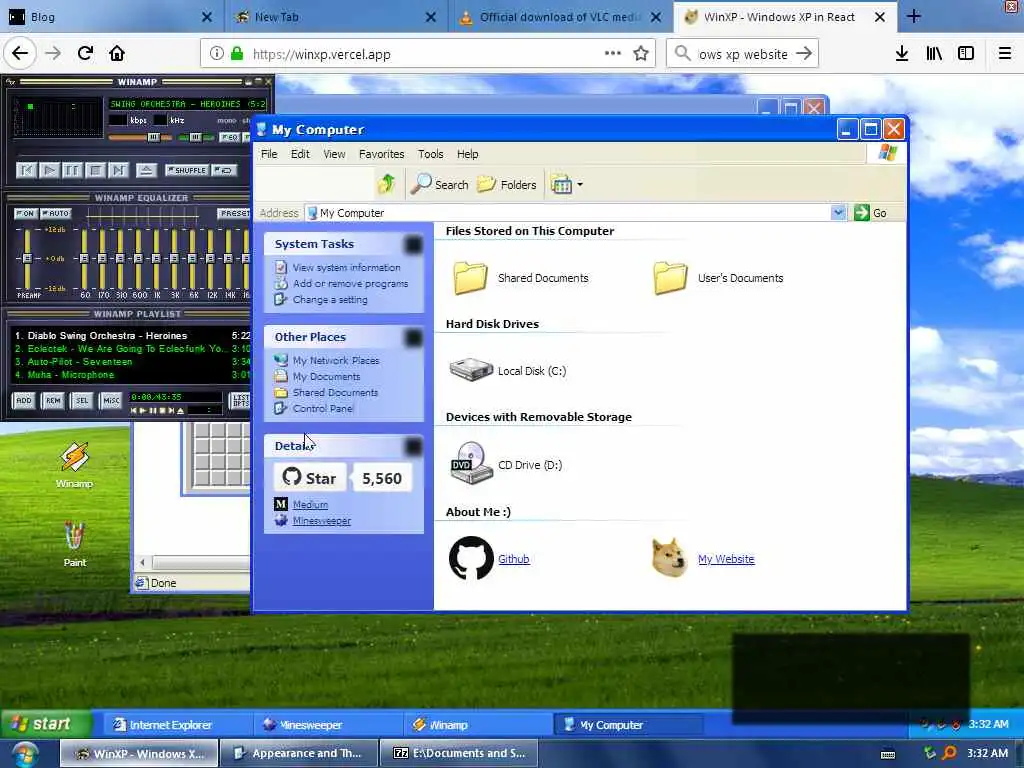Toggle Winamp SHUFFLE button

point(187,170)
